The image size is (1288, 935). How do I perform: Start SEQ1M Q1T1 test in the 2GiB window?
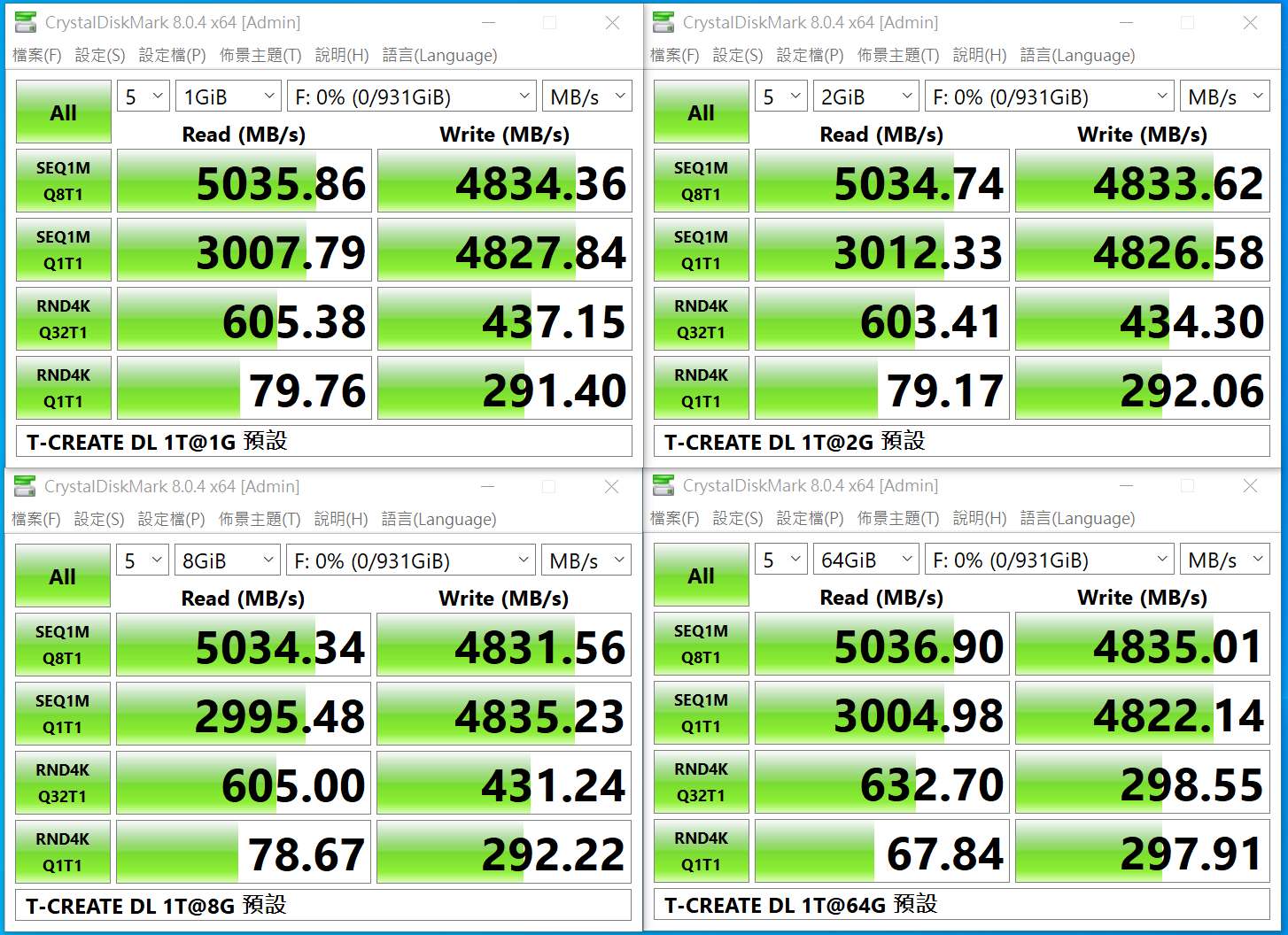[702, 251]
